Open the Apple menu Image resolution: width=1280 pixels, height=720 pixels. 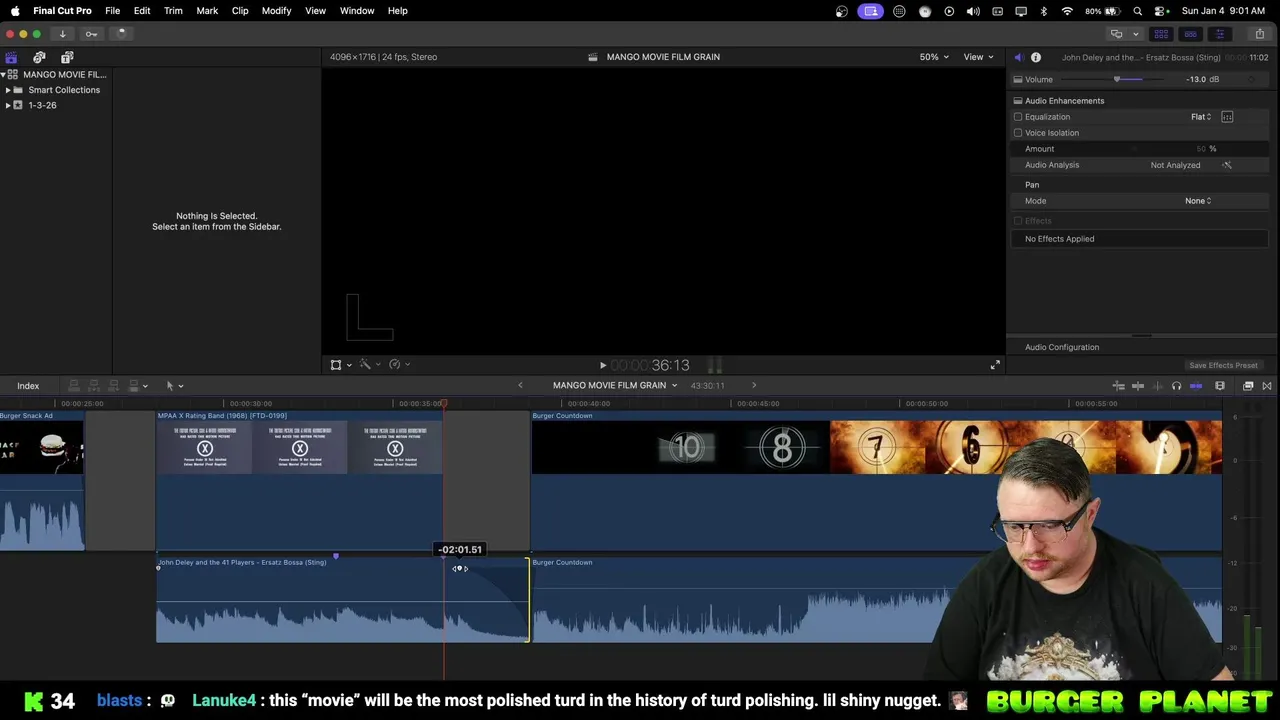tap(14, 11)
